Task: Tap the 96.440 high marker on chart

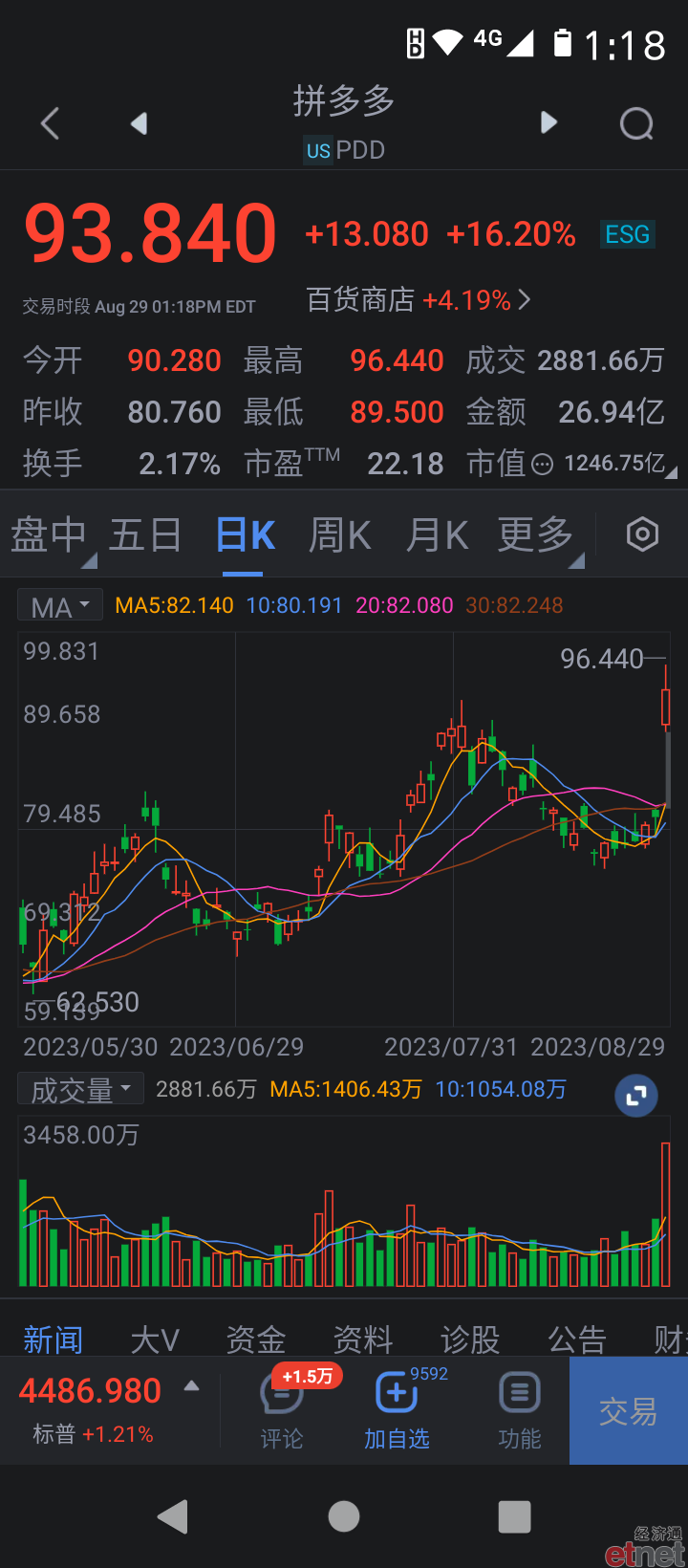Action: point(602,659)
